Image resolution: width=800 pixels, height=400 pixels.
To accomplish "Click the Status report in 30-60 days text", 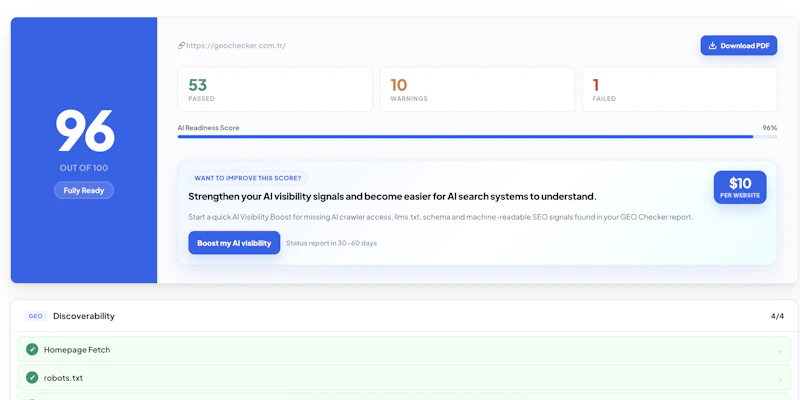I will click(x=331, y=243).
